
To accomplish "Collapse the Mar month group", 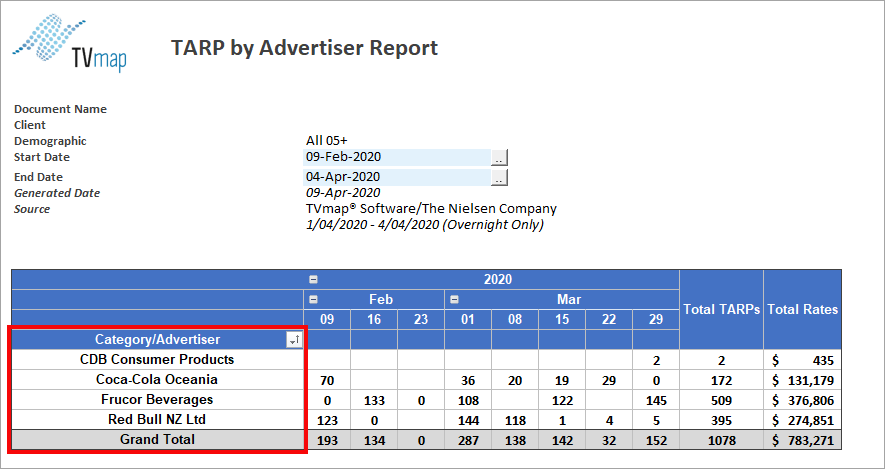I will 454,300.
